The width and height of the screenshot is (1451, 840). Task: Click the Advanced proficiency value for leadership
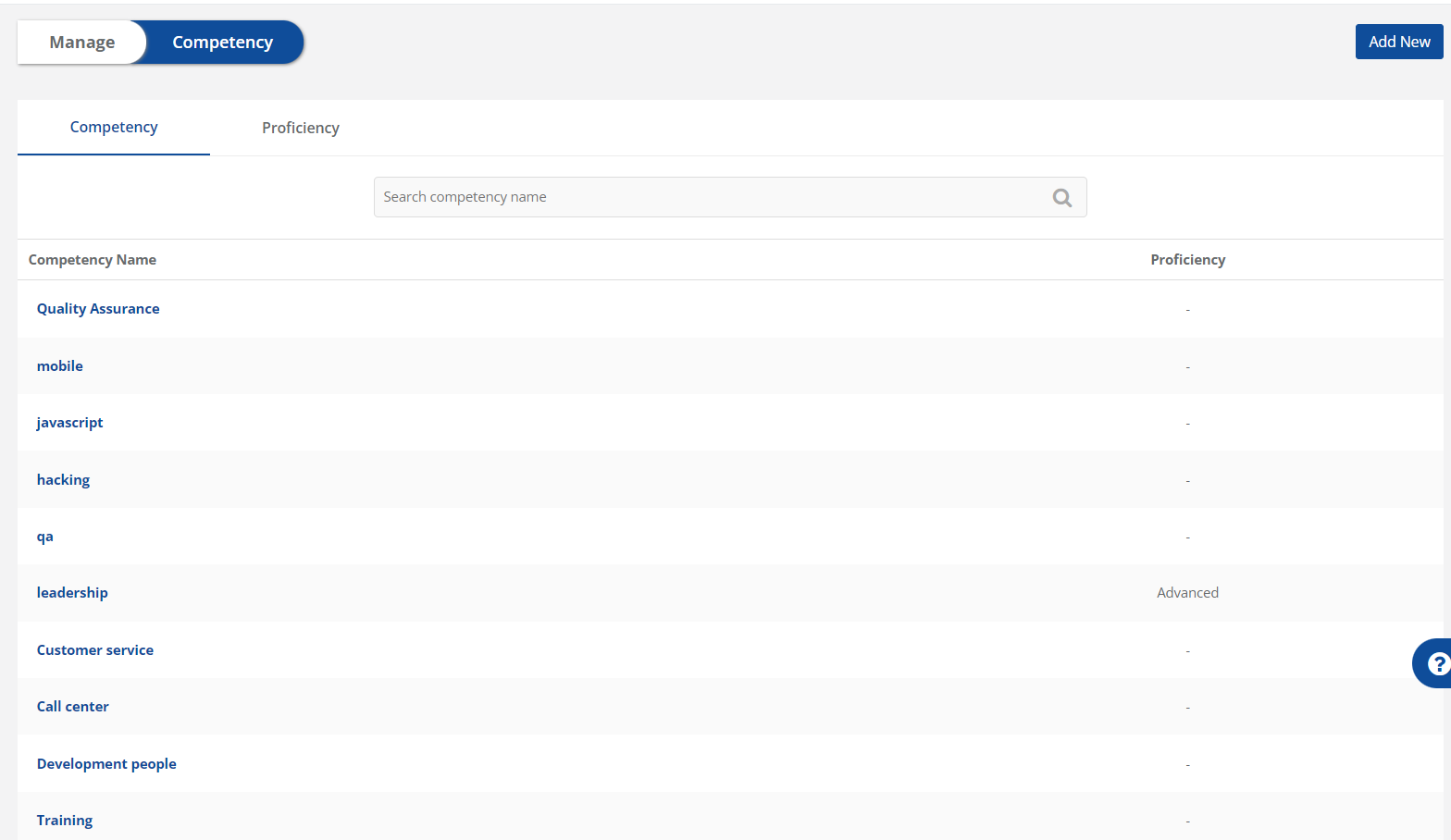tap(1187, 593)
